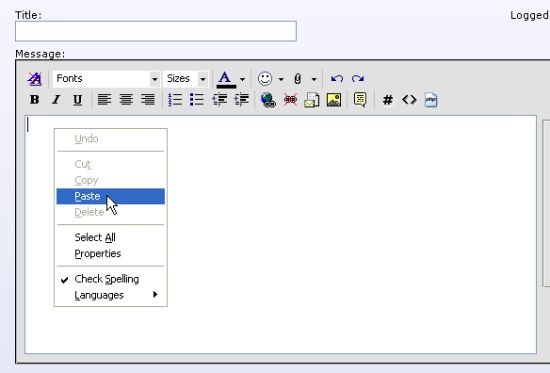Toggle Bold formatting
This screenshot has height=373, width=550.
click(x=34, y=100)
